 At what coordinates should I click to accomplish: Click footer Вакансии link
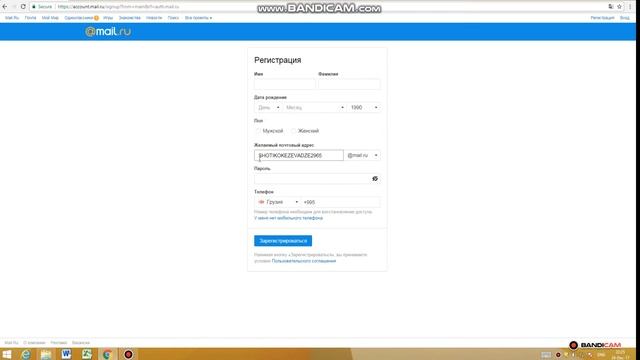81,343
